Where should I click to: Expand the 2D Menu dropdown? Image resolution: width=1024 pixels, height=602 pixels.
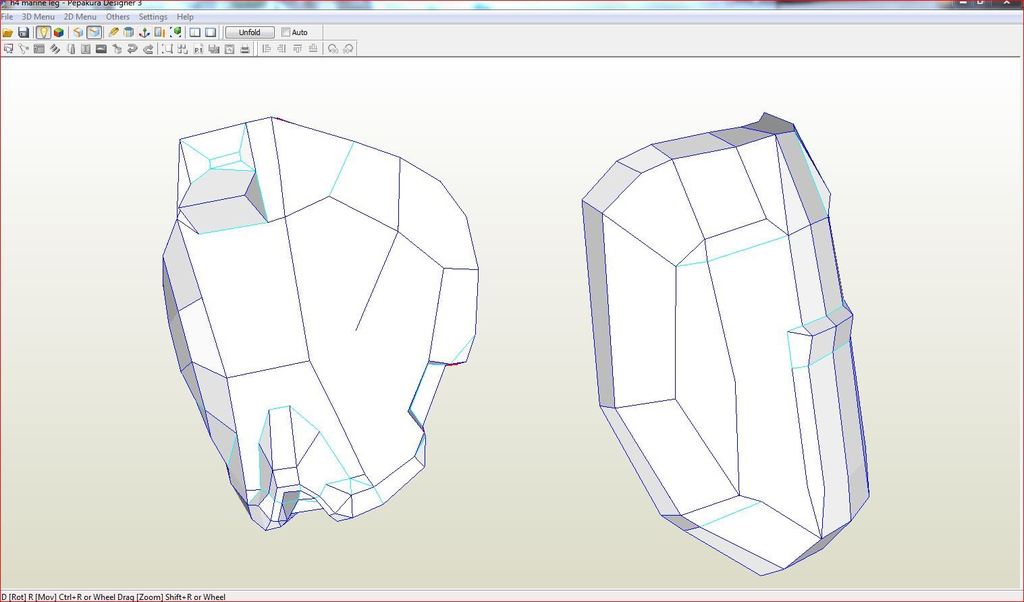(x=80, y=17)
